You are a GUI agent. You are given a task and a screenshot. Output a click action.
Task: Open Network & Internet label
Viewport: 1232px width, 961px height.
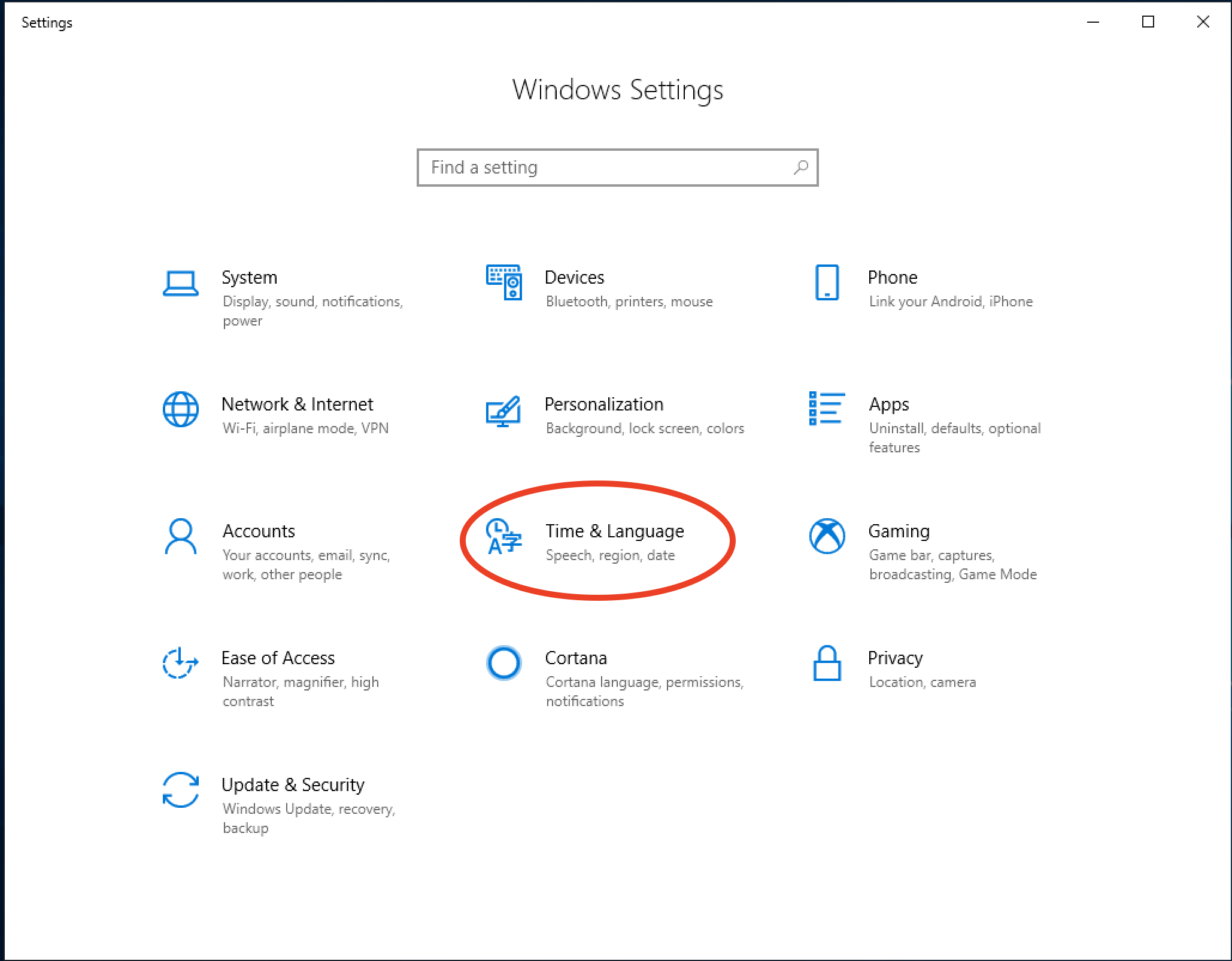click(x=297, y=404)
